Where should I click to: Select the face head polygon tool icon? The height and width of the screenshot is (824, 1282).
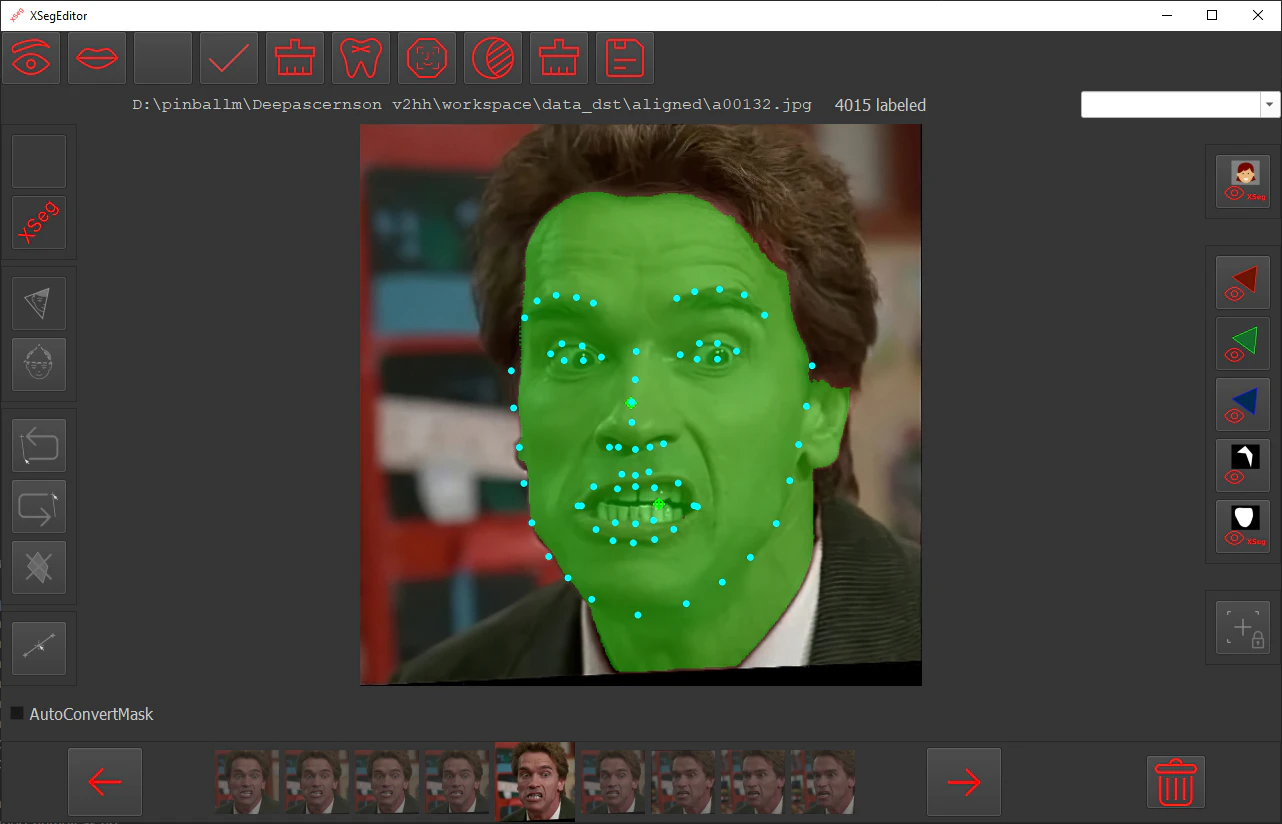(x=39, y=364)
